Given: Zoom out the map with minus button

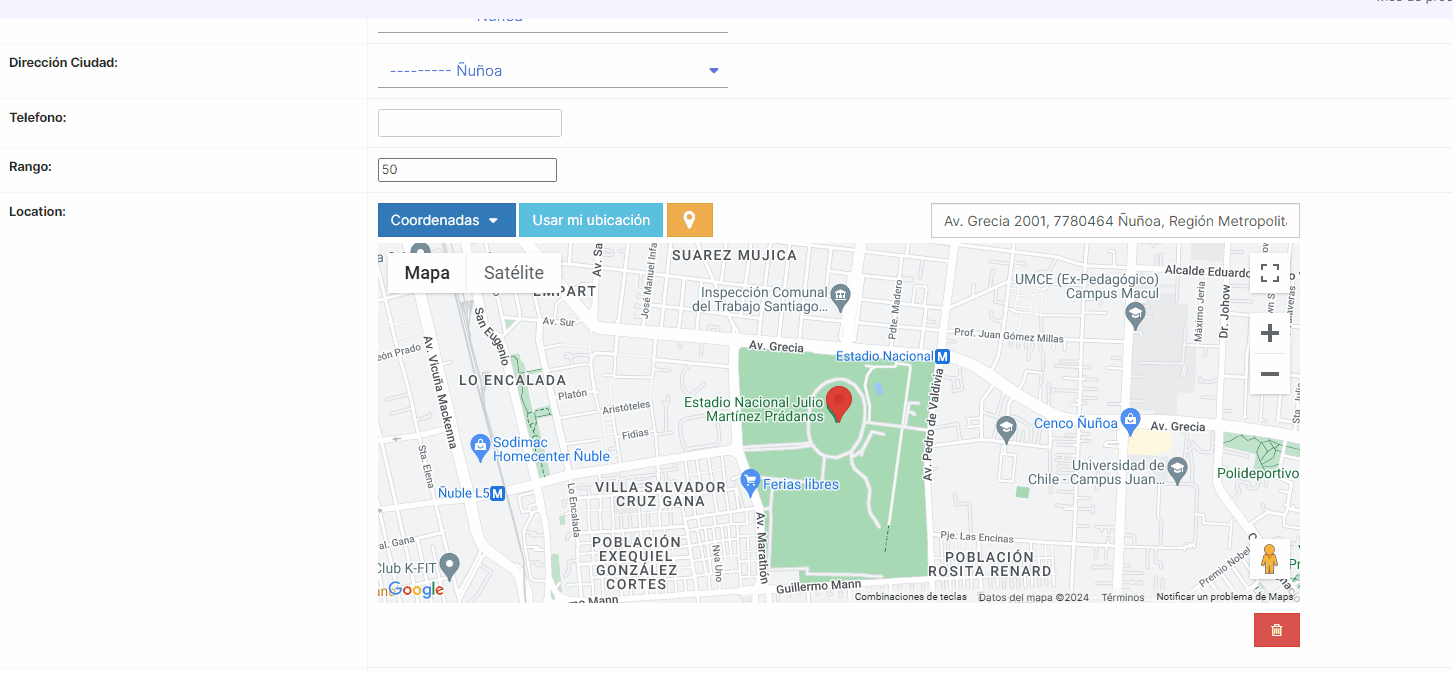Looking at the screenshot, I should point(1270,374).
